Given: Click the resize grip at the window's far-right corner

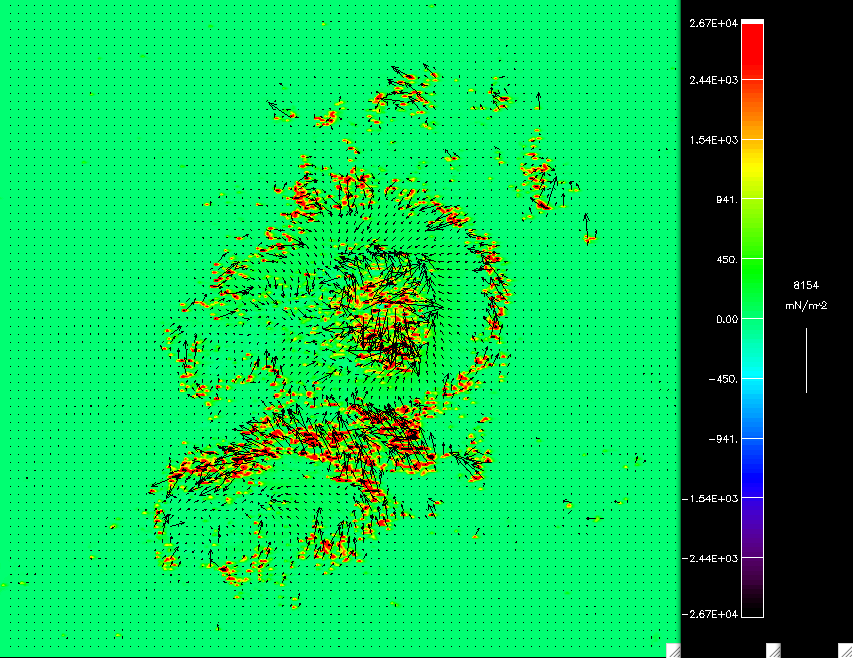Looking at the screenshot, I should point(845,650).
